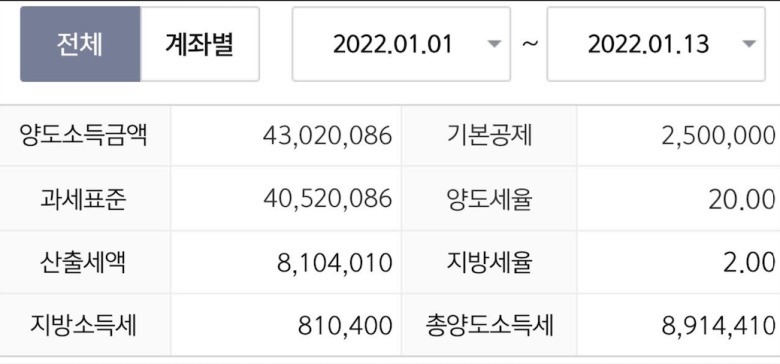This screenshot has width=780, height=364.
Task: Open the end date 2022.01.13 dropdown
Action: (x=656, y=44)
